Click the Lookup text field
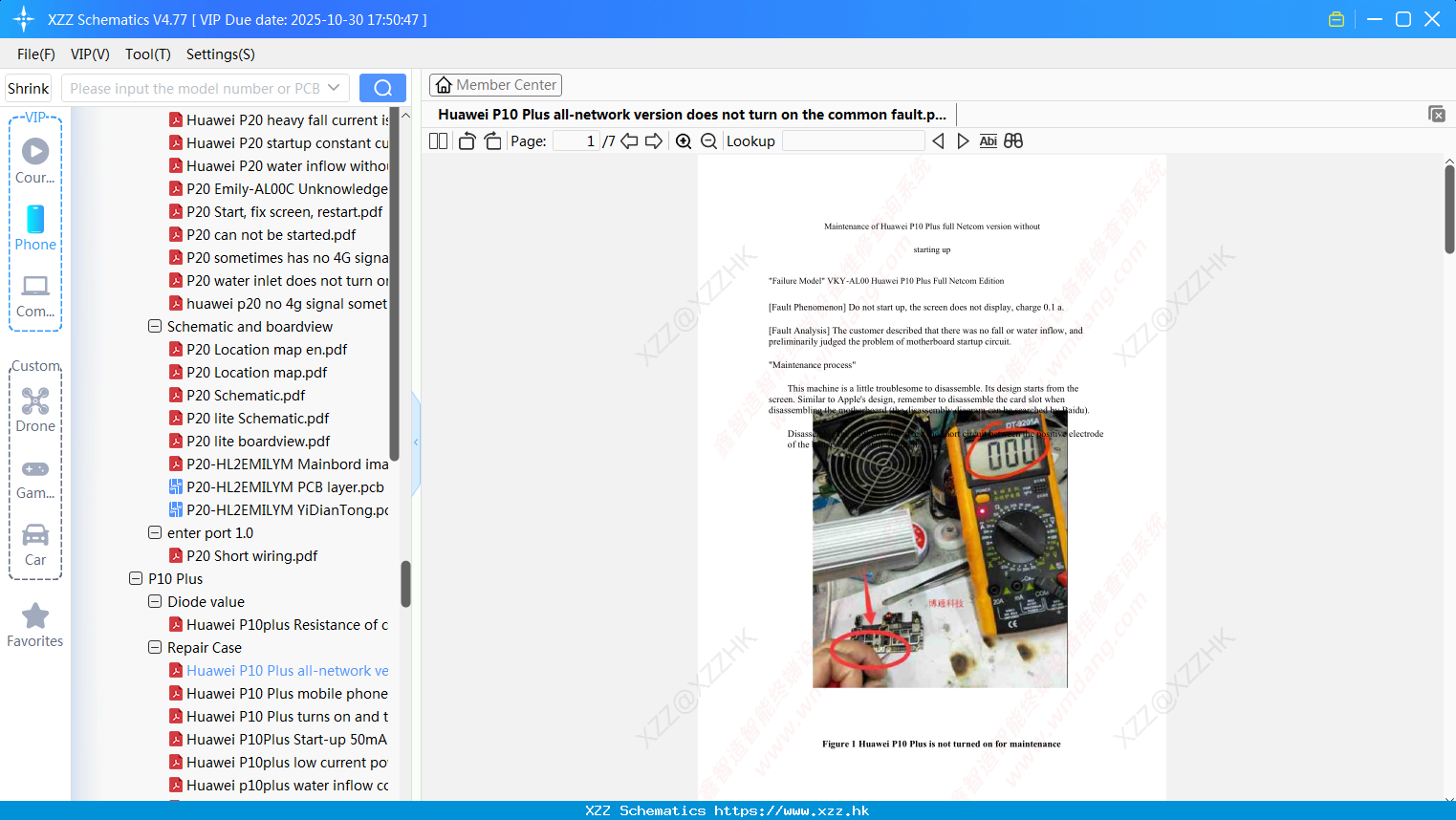 pyautogui.click(x=853, y=140)
